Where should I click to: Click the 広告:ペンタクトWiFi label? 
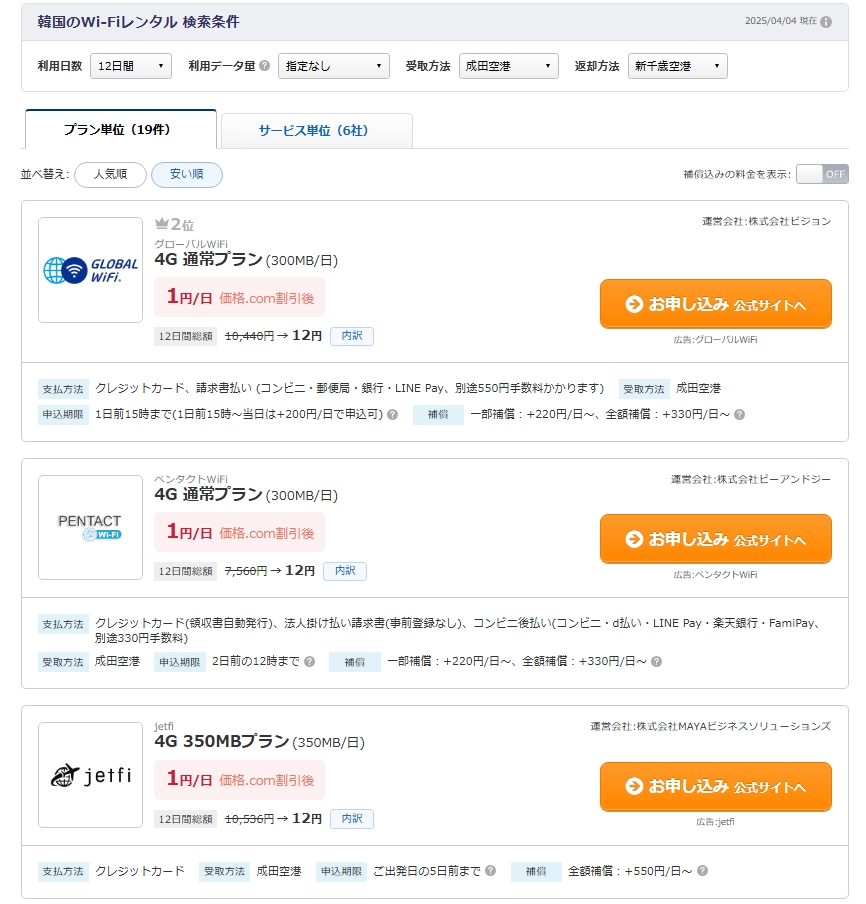tap(715, 575)
